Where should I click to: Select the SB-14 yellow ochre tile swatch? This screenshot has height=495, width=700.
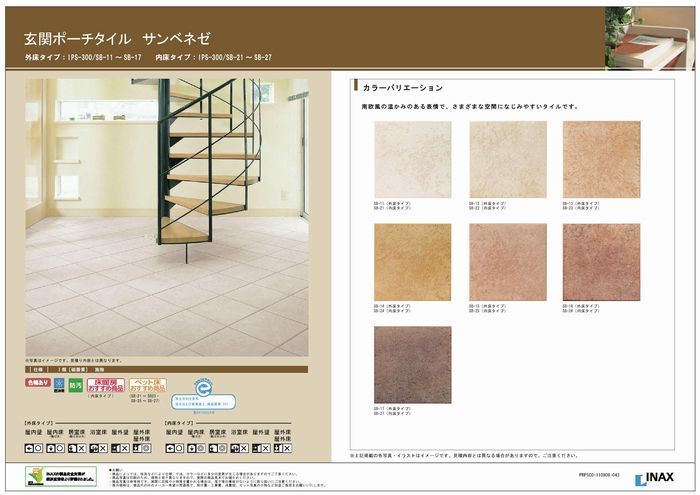click(412, 262)
